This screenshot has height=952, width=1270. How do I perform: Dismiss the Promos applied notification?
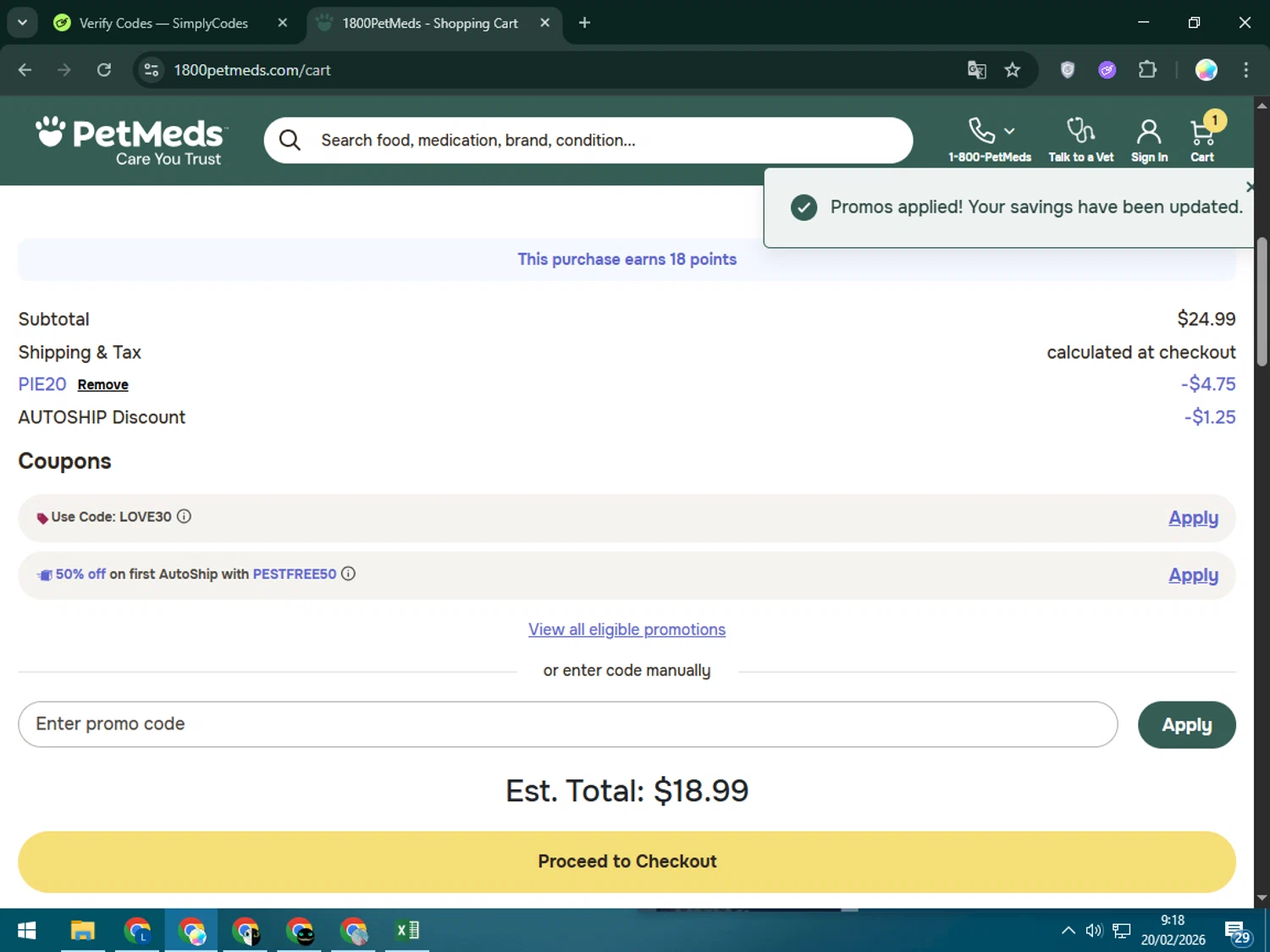tap(1250, 186)
